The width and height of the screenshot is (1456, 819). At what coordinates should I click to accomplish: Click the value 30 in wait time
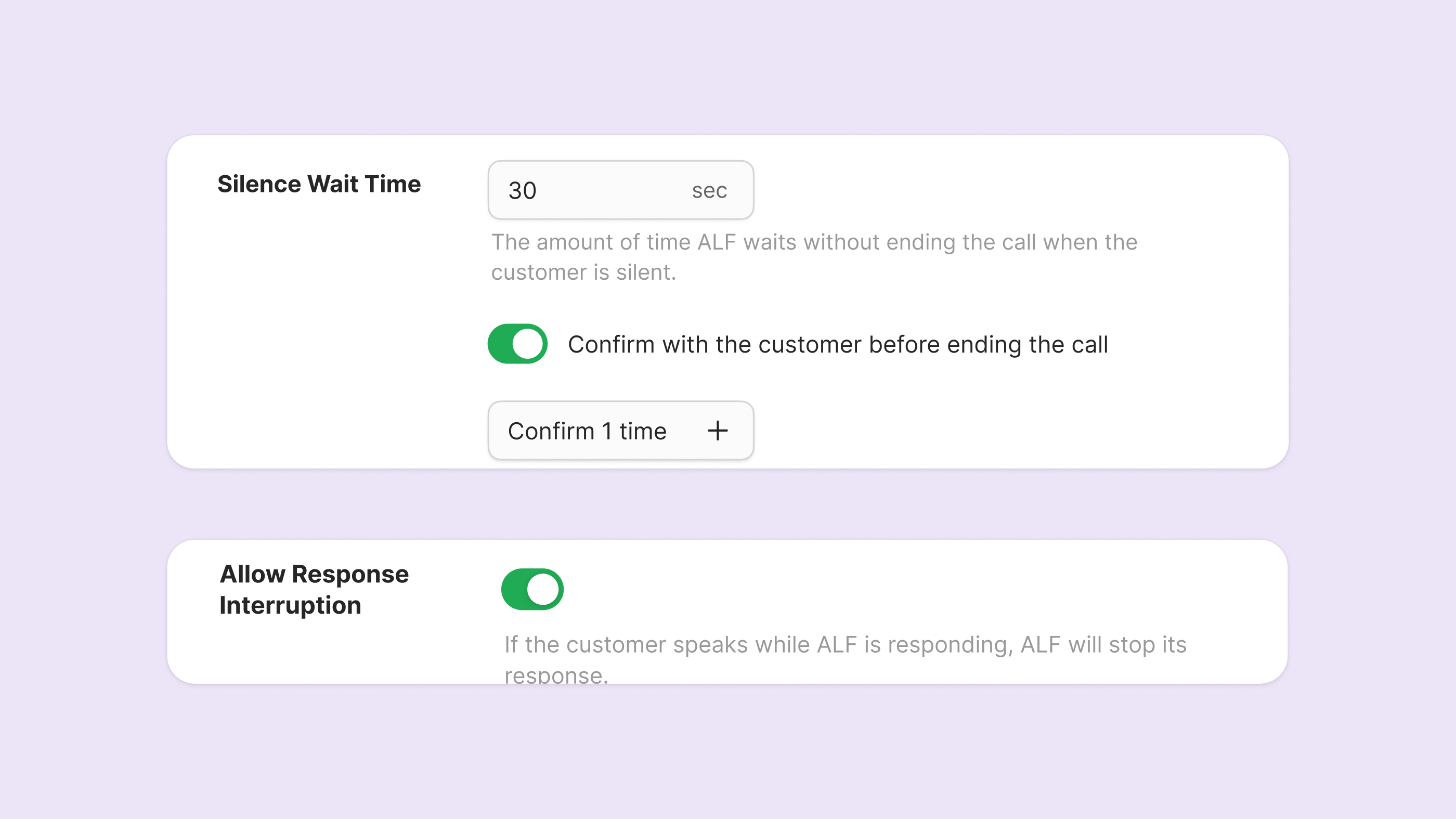click(522, 190)
